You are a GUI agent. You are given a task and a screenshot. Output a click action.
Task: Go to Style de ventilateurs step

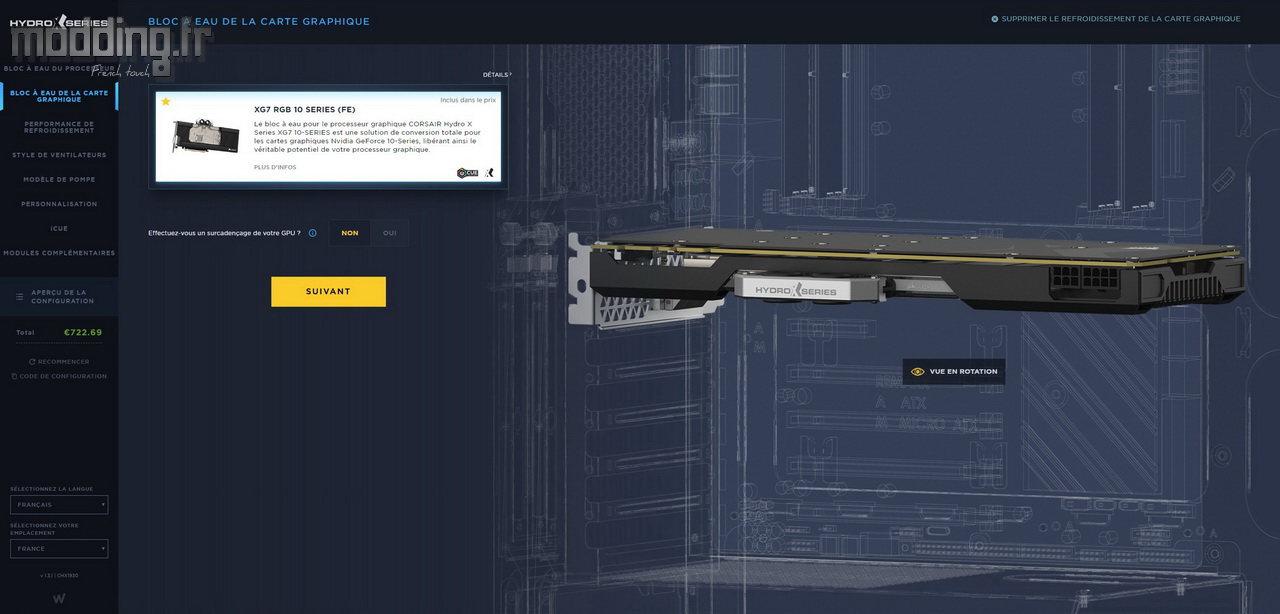59,155
